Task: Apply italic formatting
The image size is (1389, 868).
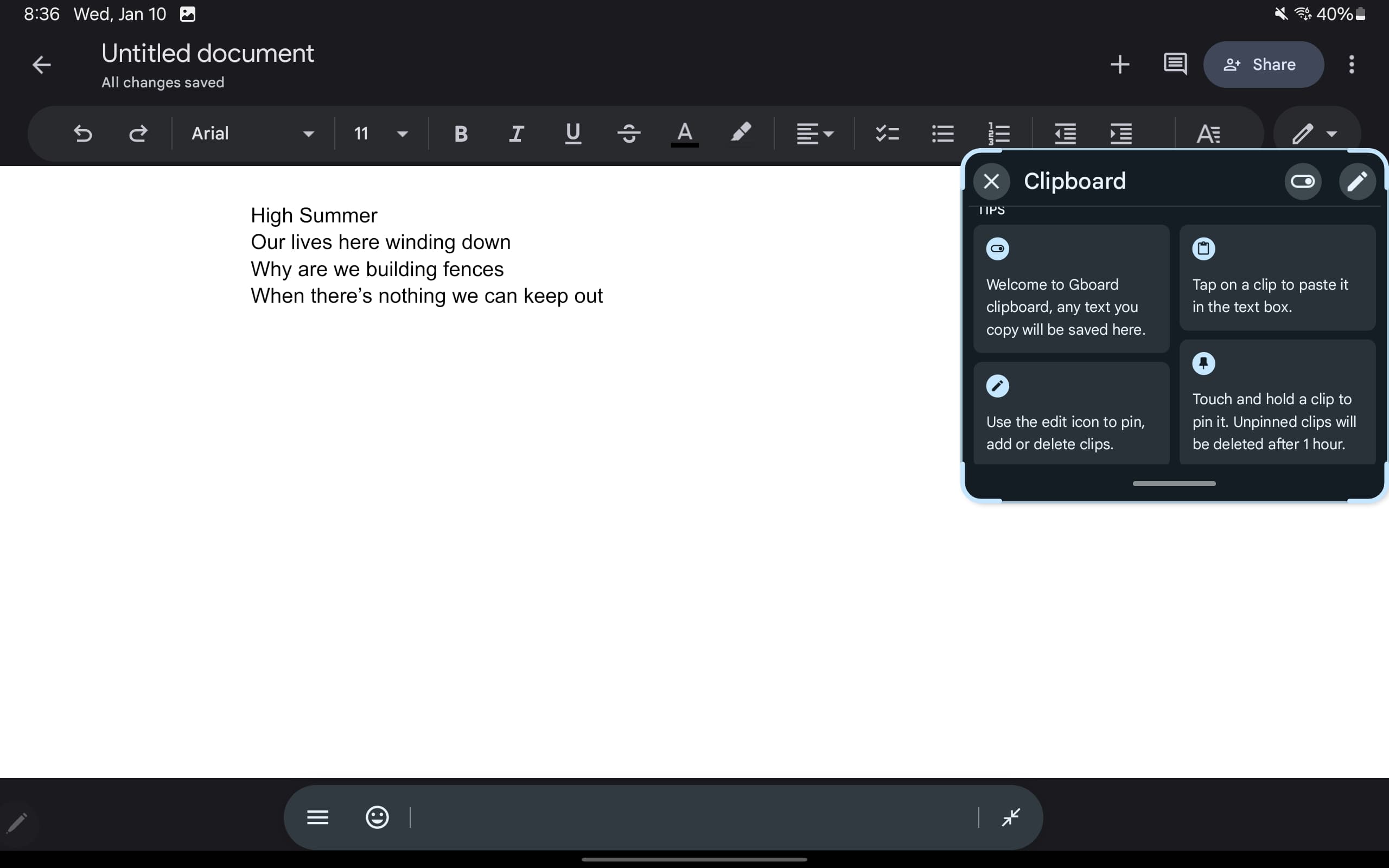Action: click(x=515, y=134)
